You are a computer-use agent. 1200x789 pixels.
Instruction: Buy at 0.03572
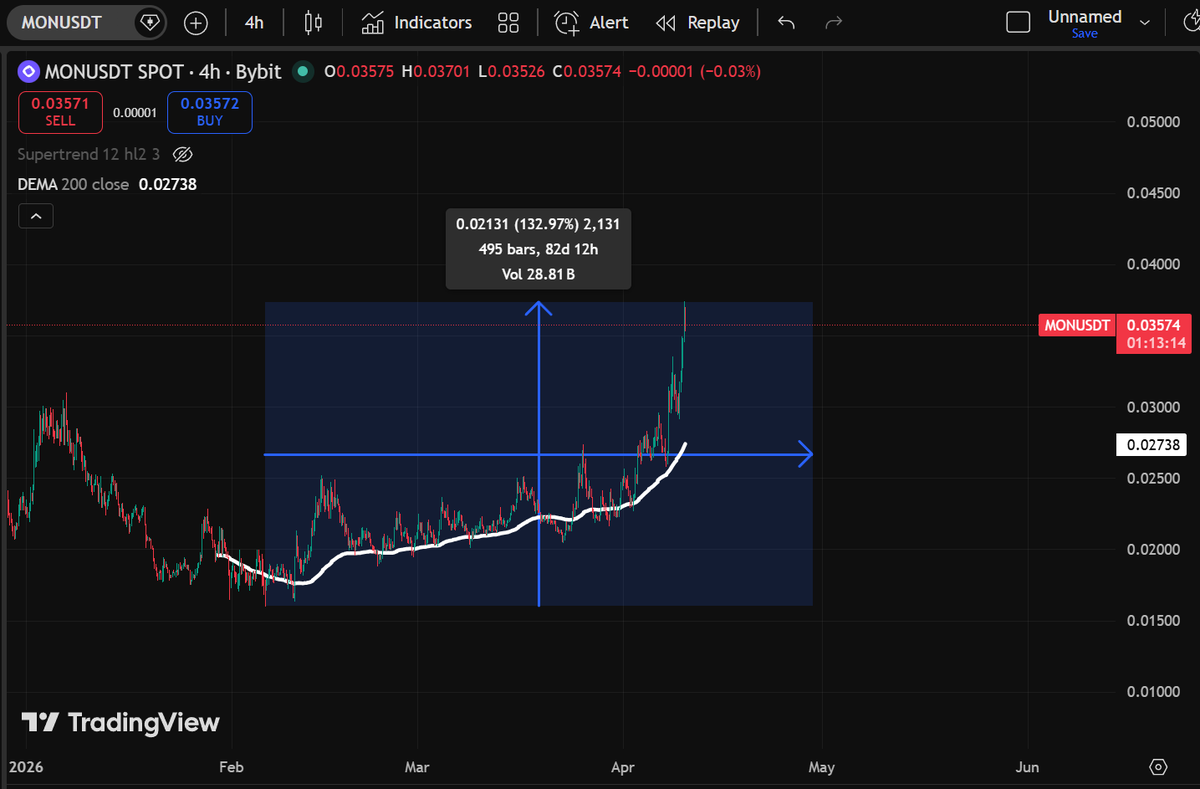[x=210, y=112]
